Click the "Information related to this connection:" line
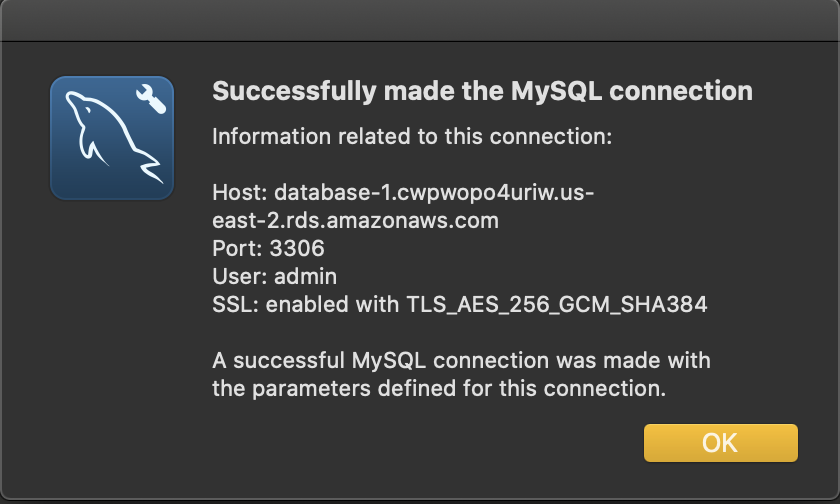840x504 pixels. pyautogui.click(x=412, y=137)
